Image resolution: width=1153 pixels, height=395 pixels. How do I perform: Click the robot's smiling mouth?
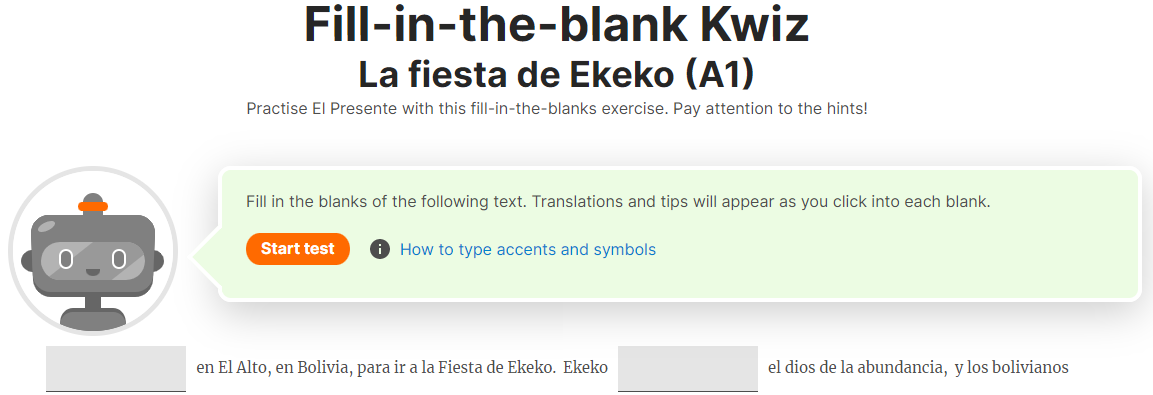(93, 271)
